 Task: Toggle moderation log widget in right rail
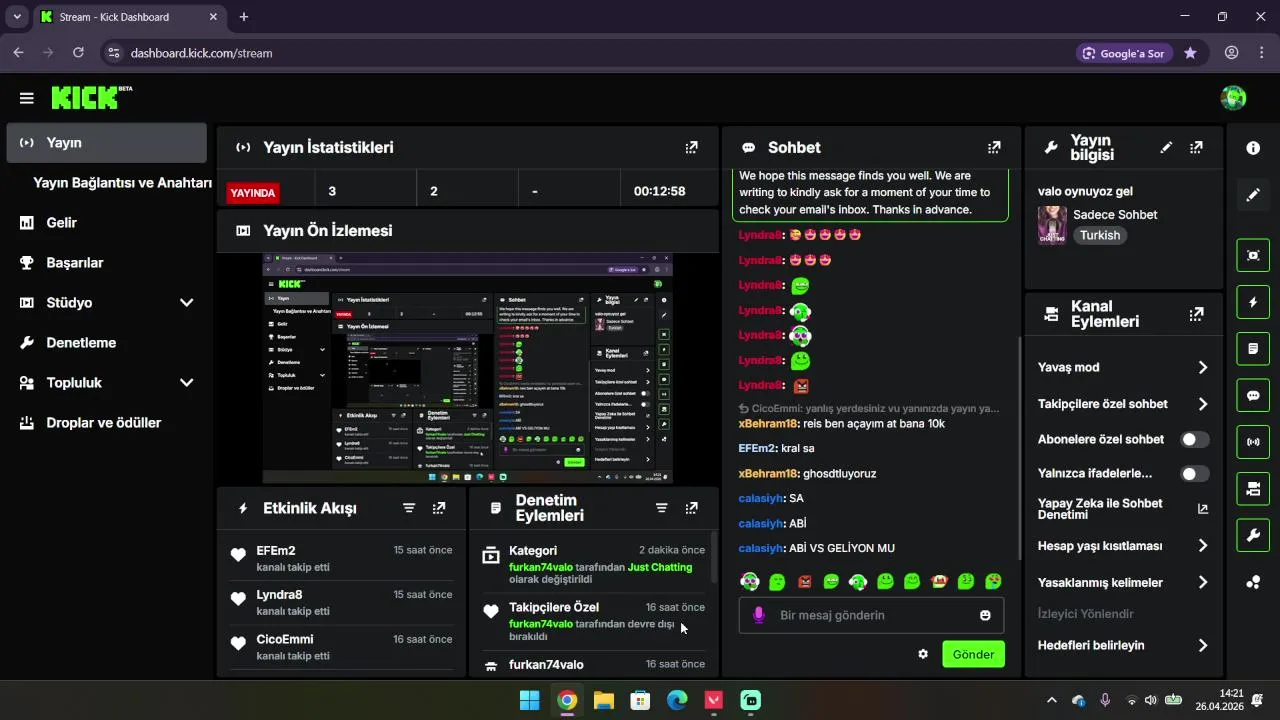1253,349
